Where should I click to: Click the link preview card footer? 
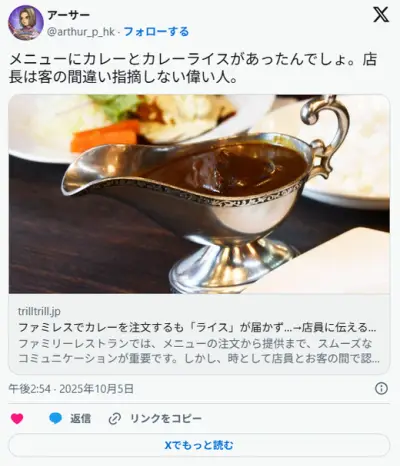[199, 334]
